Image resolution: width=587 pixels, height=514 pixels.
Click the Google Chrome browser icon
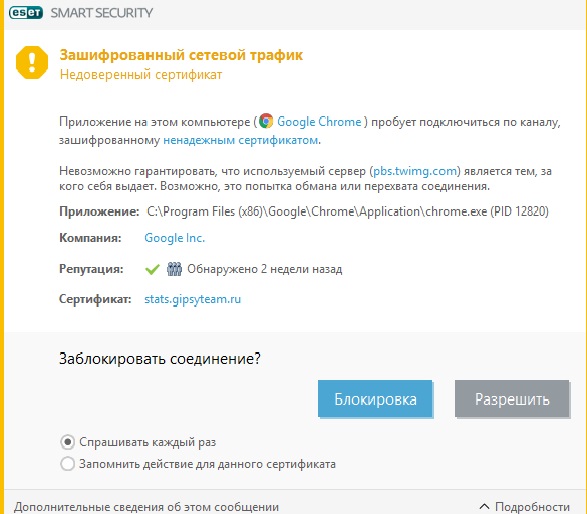[x=266, y=121]
